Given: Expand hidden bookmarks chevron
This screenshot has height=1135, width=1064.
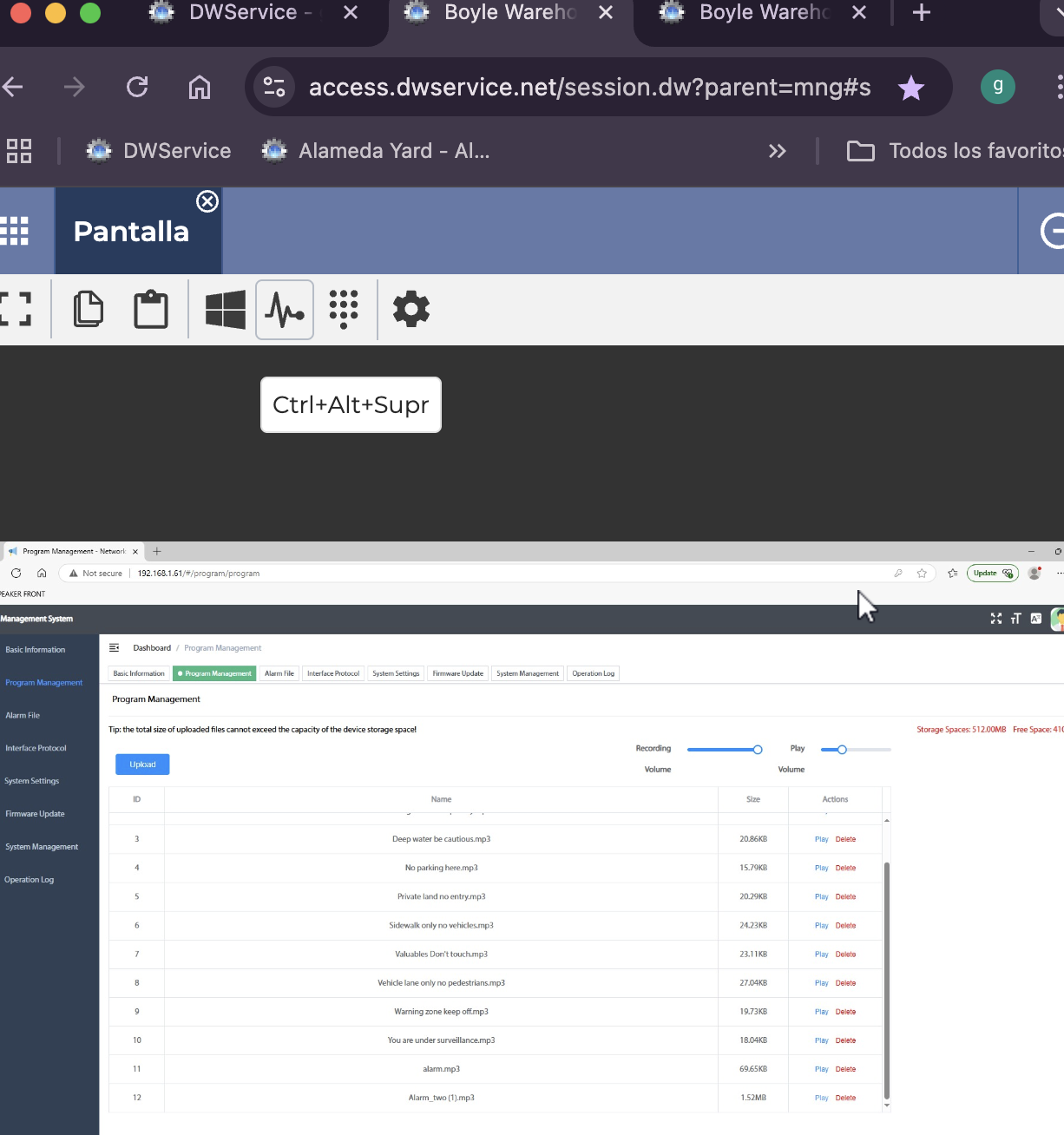Looking at the screenshot, I should [778, 151].
